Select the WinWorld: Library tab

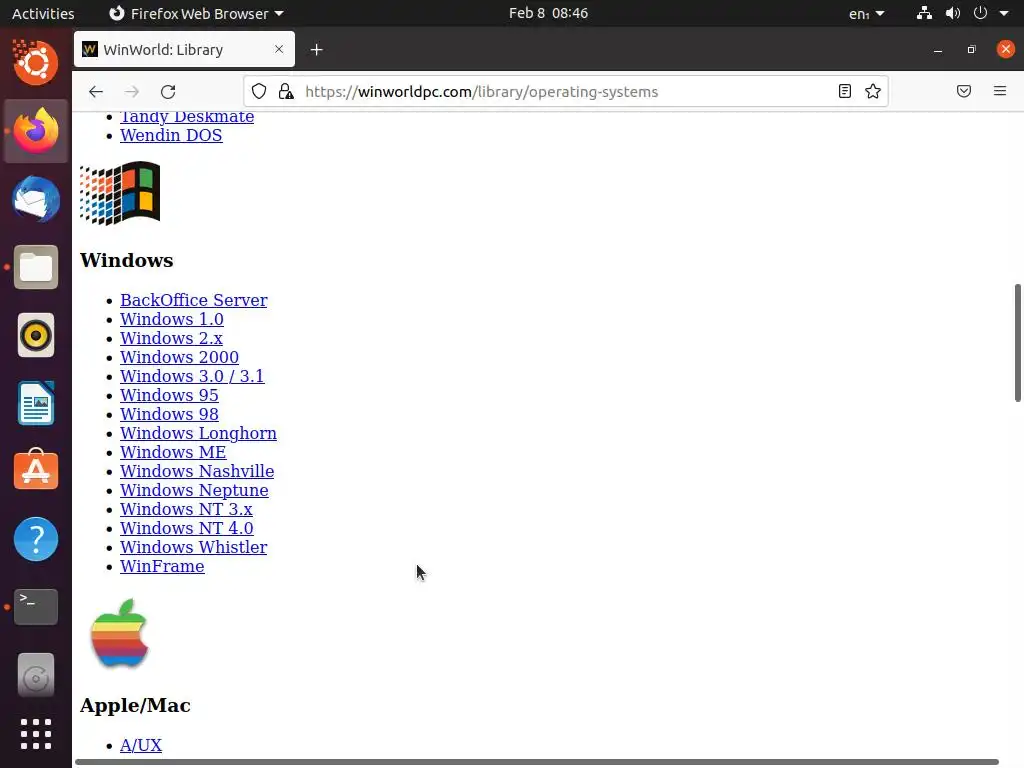click(184, 49)
